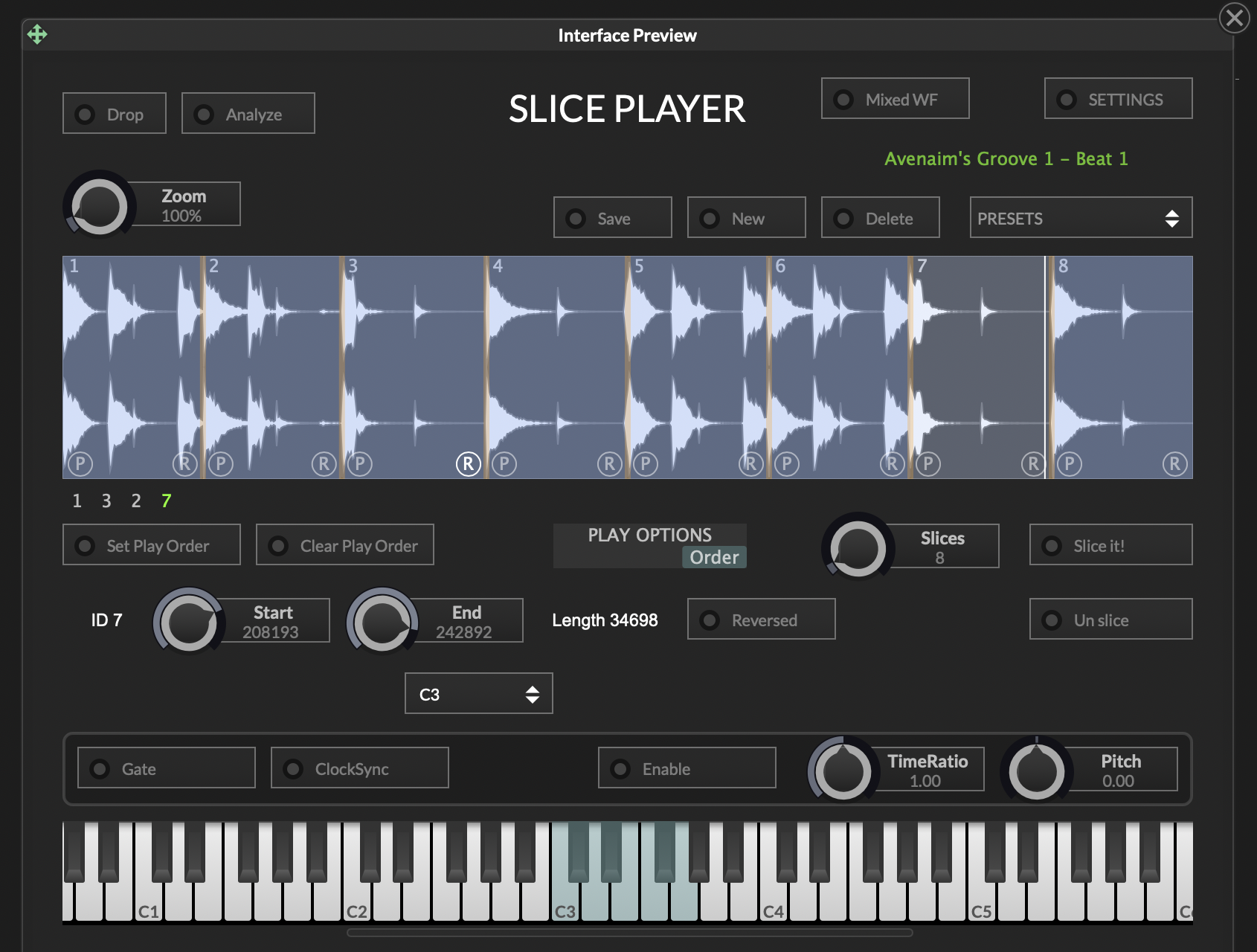The height and width of the screenshot is (952, 1257).
Task: Click the R icon on slice 1
Action: coord(184,464)
